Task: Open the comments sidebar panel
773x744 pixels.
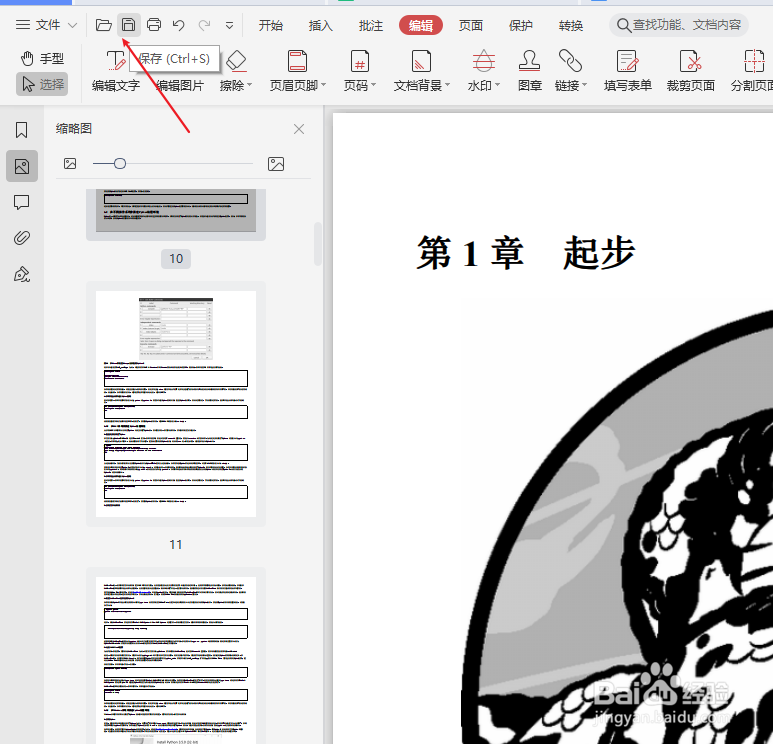Action: point(22,202)
